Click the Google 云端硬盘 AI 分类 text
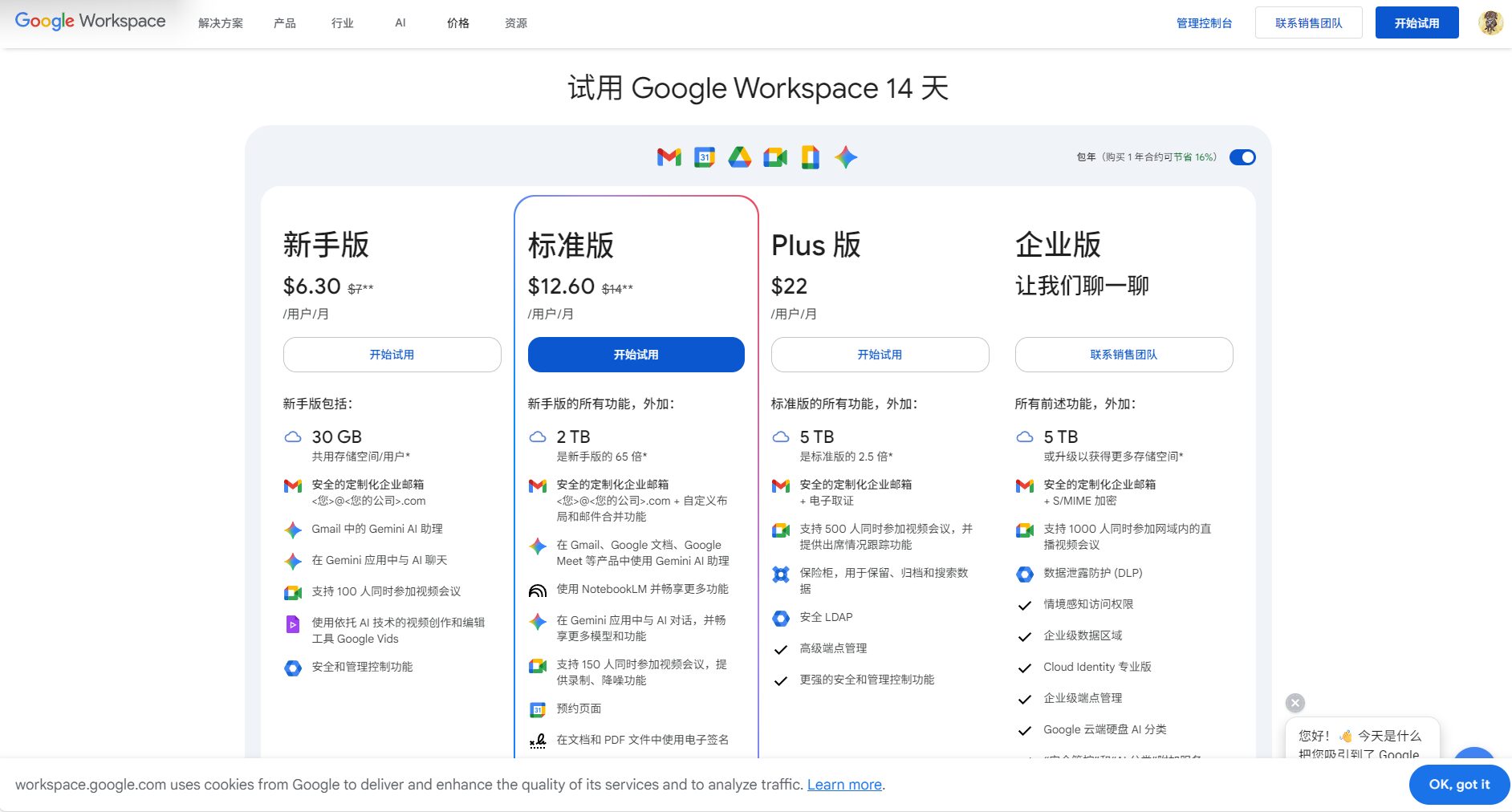This screenshot has width=1512, height=812. [1104, 729]
